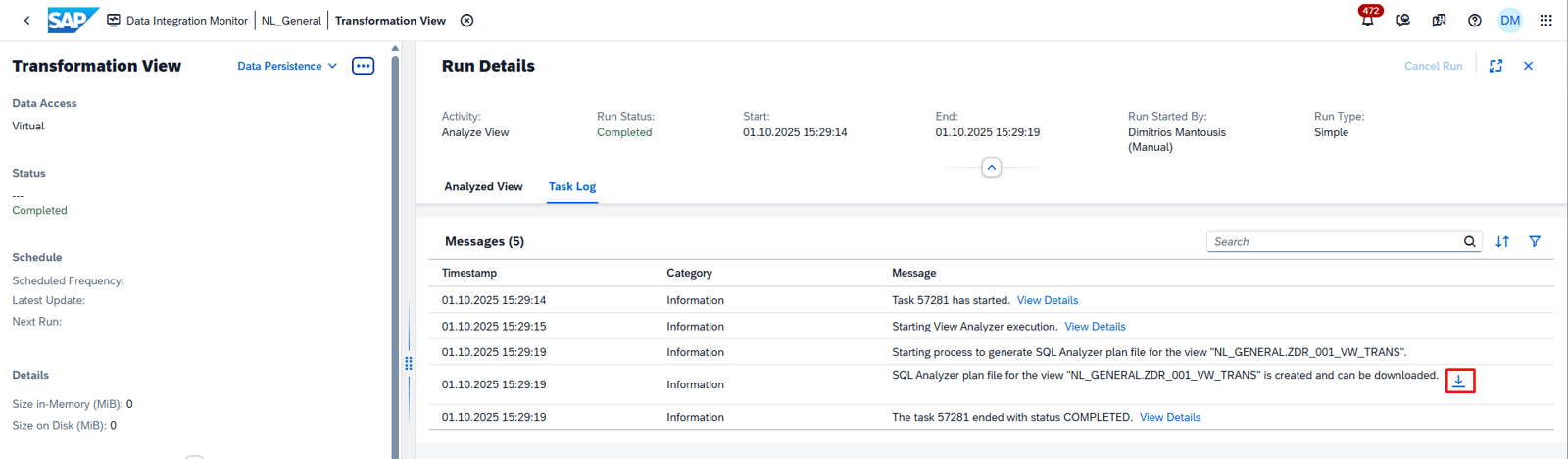Screen dimensions: 1568x459
Task: Click the Run Status Completed value
Action: pyautogui.click(x=624, y=132)
